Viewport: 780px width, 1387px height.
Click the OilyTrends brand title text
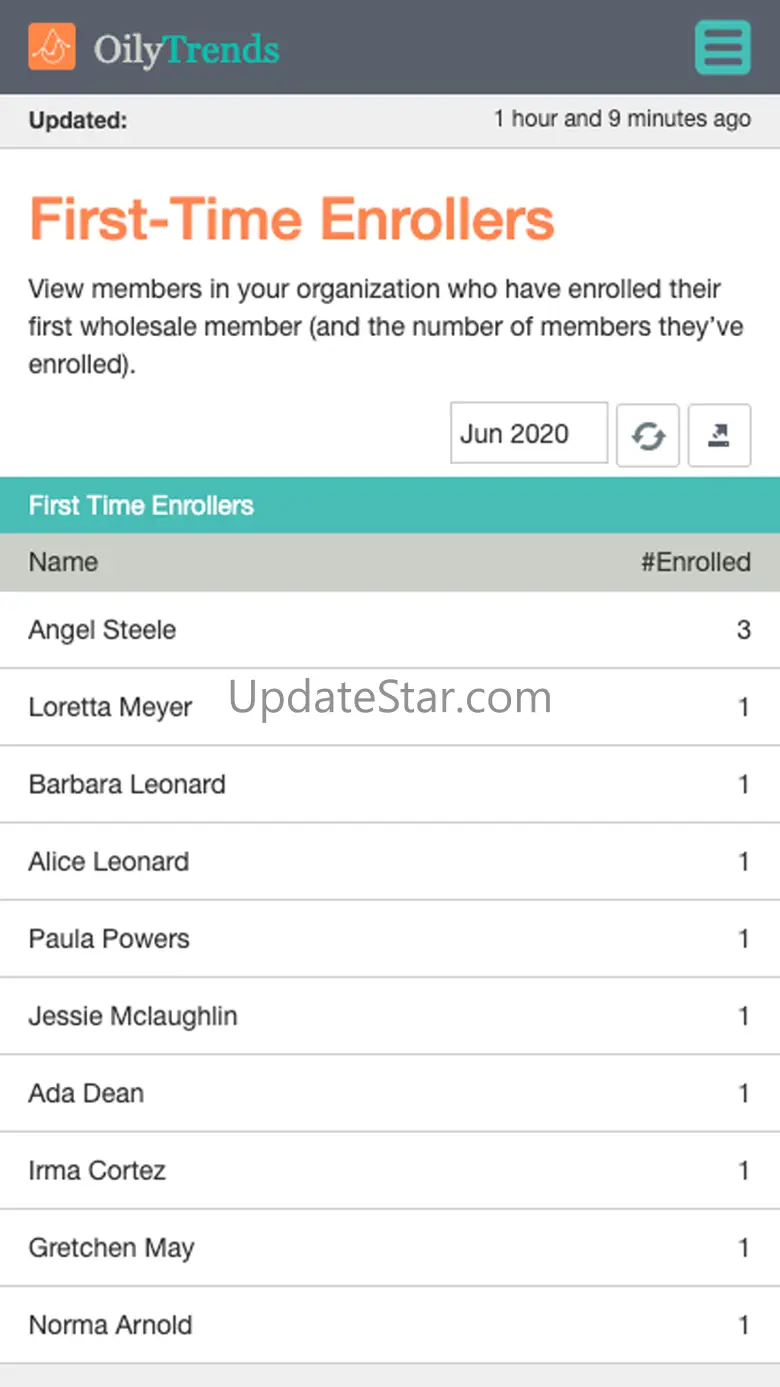tap(187, 49)
